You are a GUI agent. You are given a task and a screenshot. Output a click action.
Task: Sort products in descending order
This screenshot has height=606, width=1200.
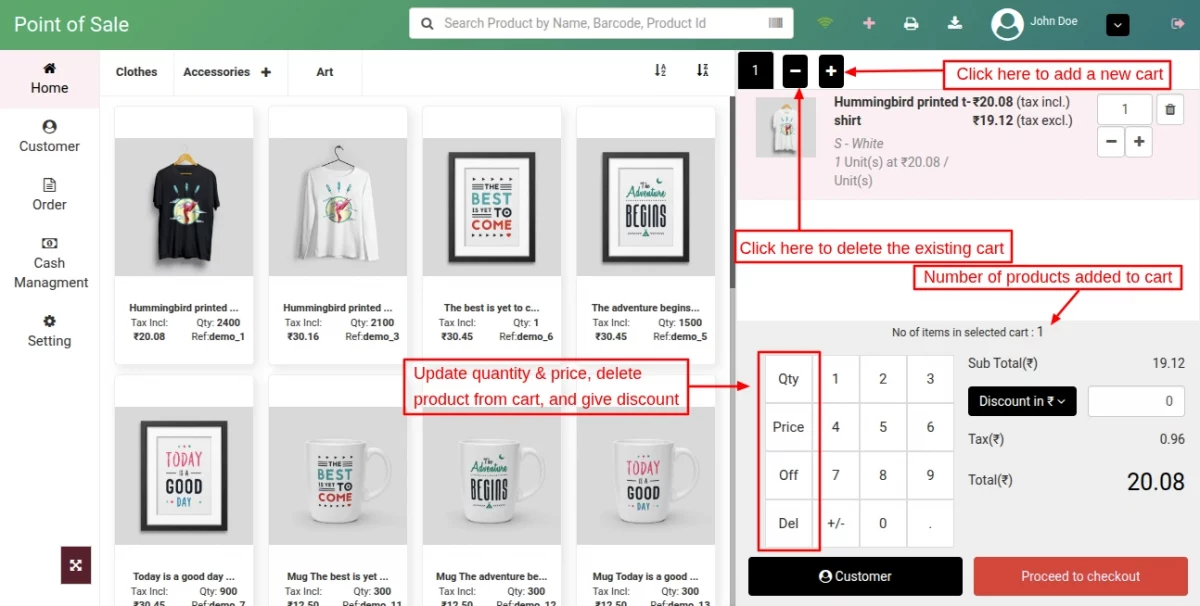tap(703, 71)
